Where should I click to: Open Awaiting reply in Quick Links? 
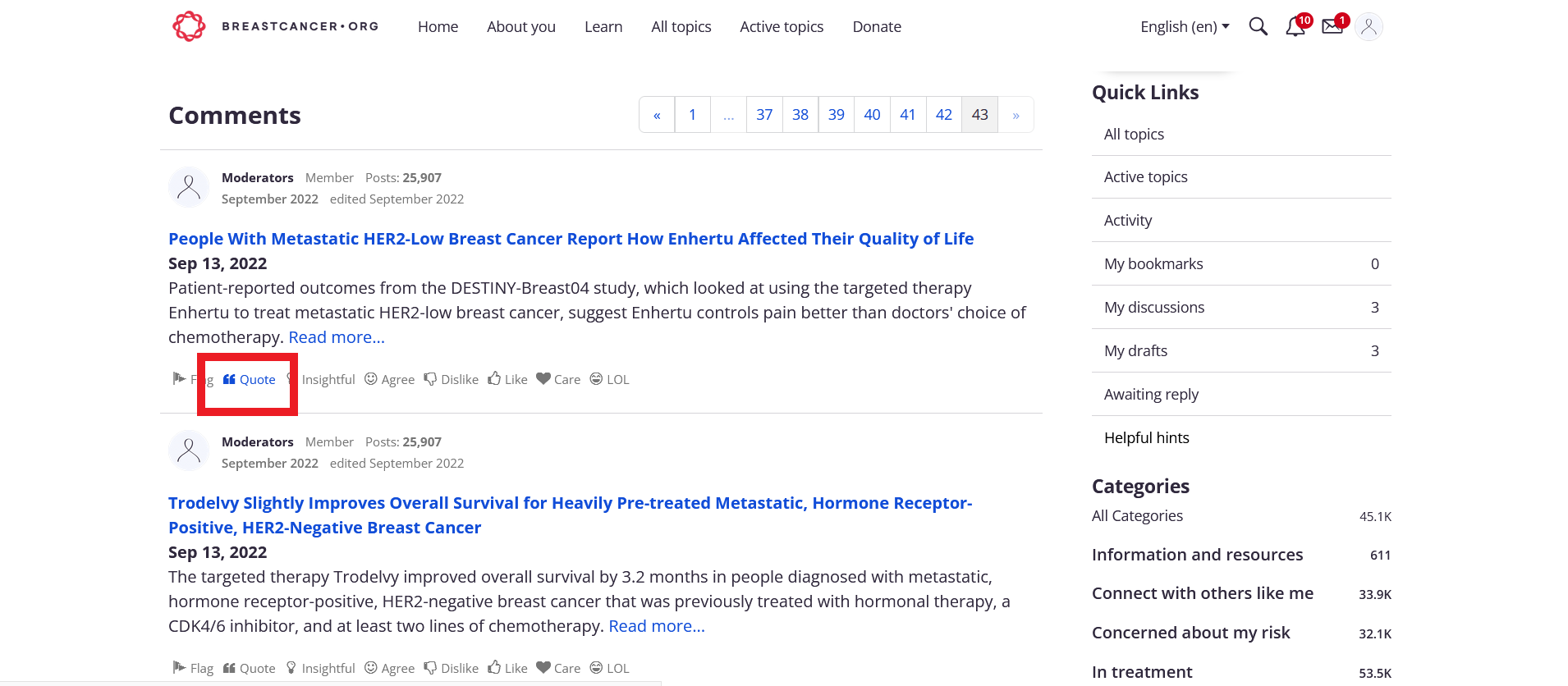1241,395
